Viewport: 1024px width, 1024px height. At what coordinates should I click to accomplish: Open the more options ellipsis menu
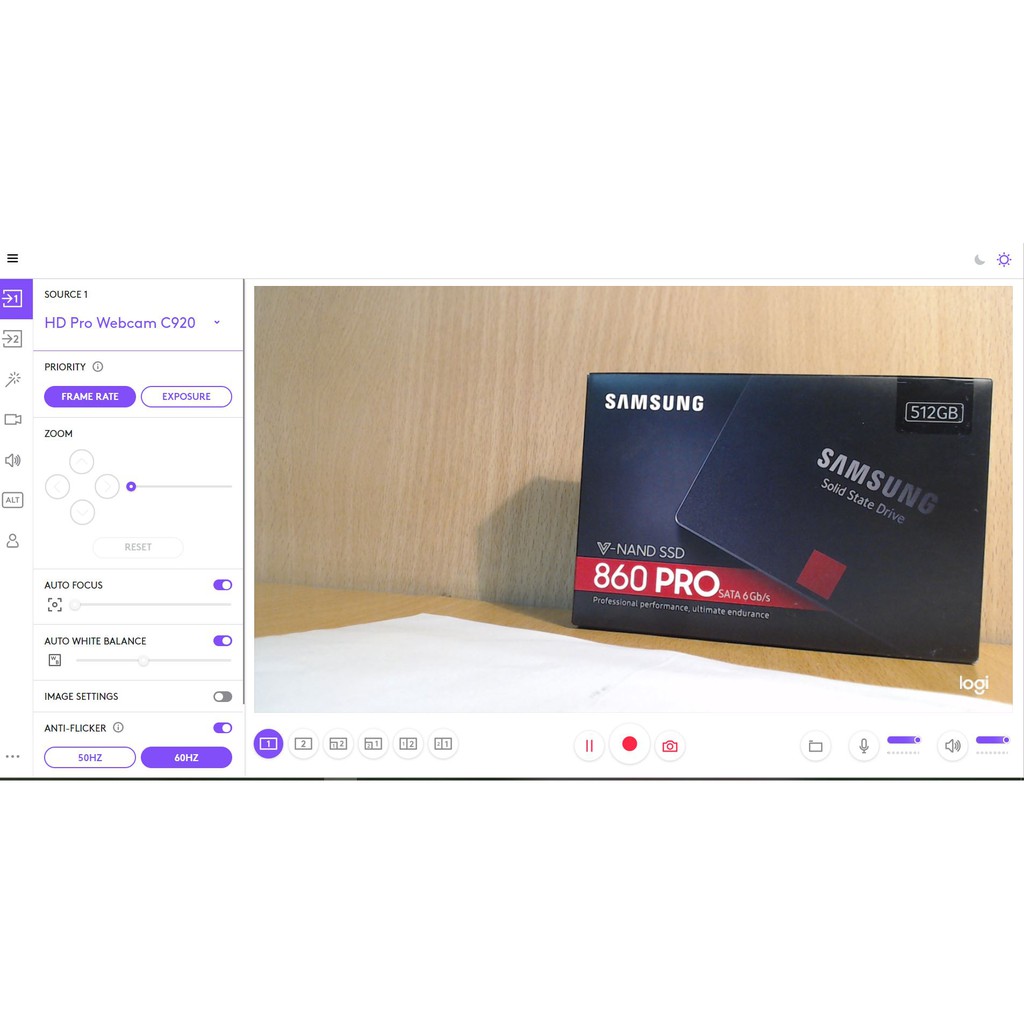[13, 757]
